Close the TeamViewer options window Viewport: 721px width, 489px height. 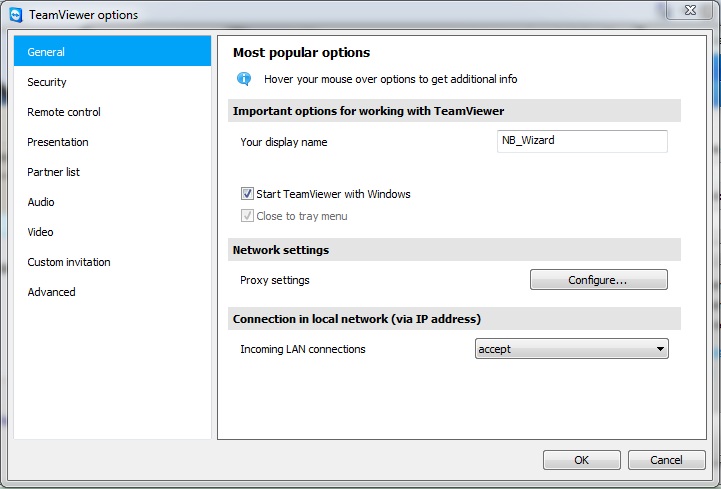pyautogui.click(x=689, y=10)
